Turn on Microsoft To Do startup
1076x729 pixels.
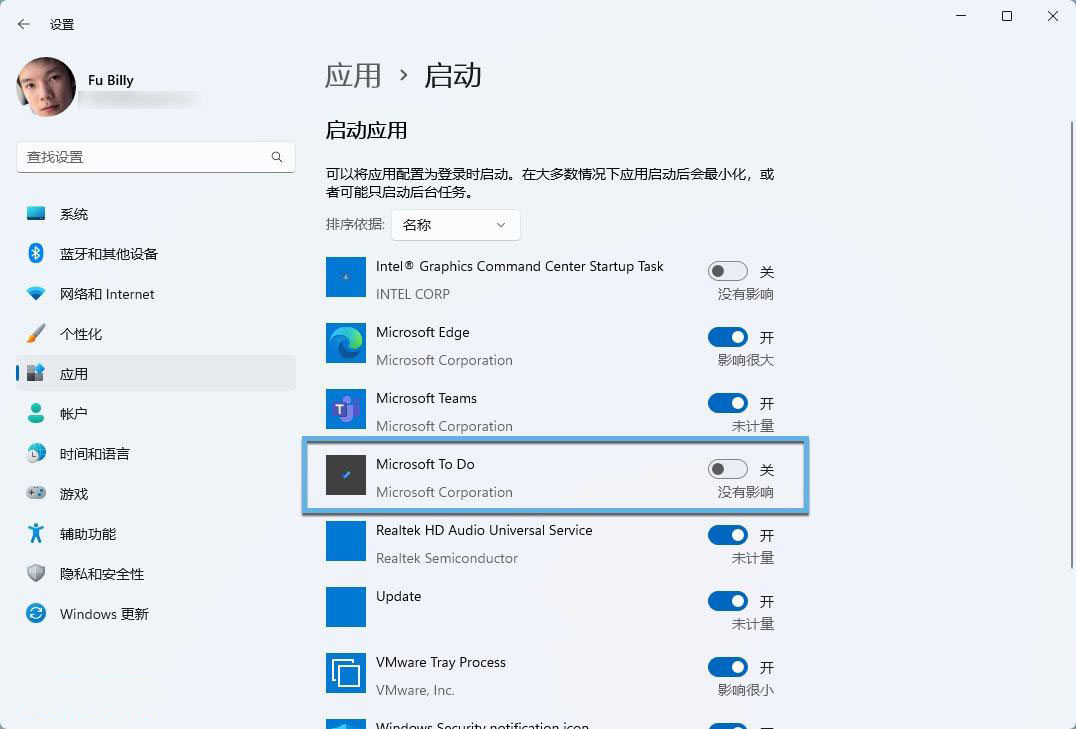tap(727, 469)
